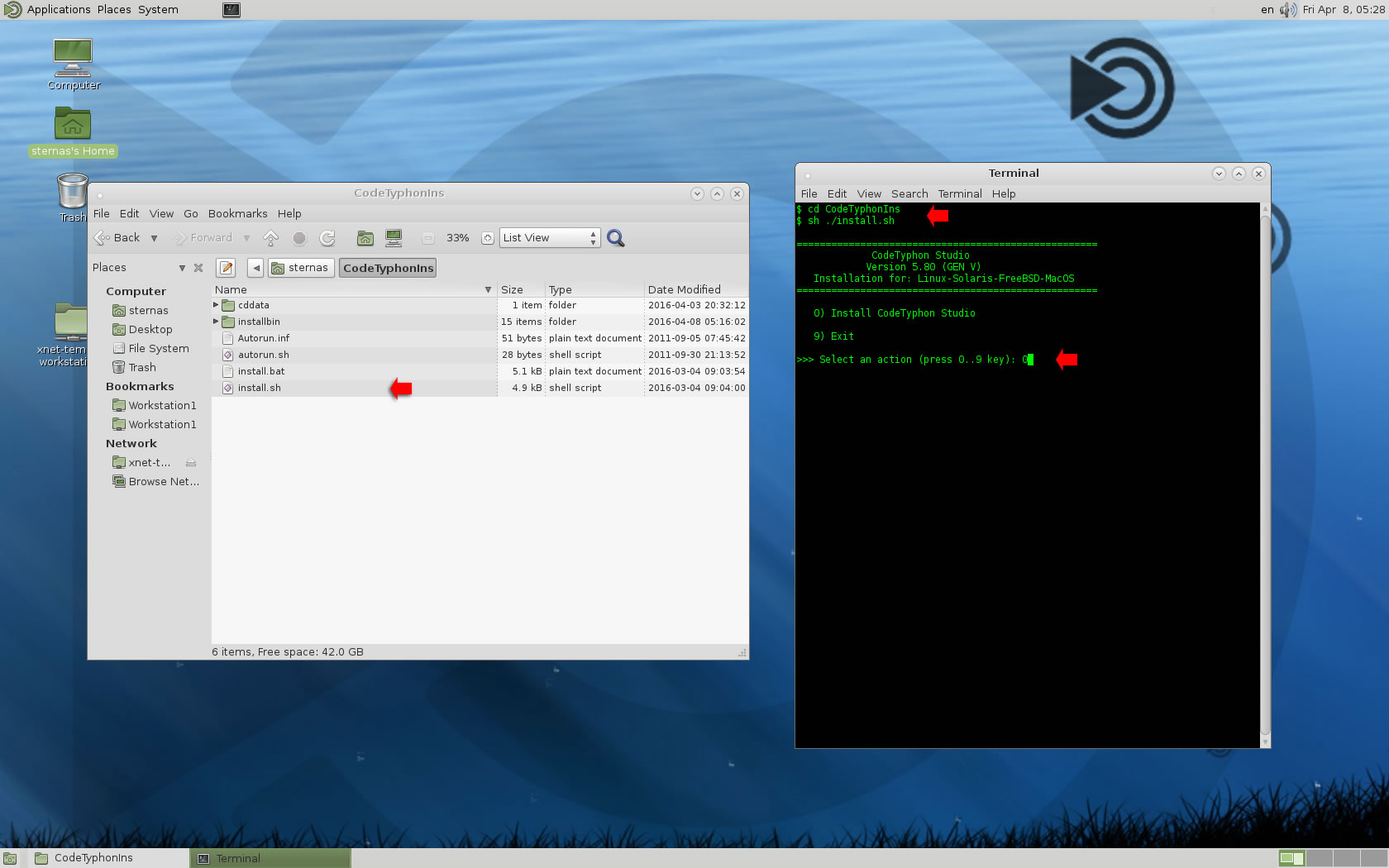Open the Home folder toolbar icon

pos(365,238)
